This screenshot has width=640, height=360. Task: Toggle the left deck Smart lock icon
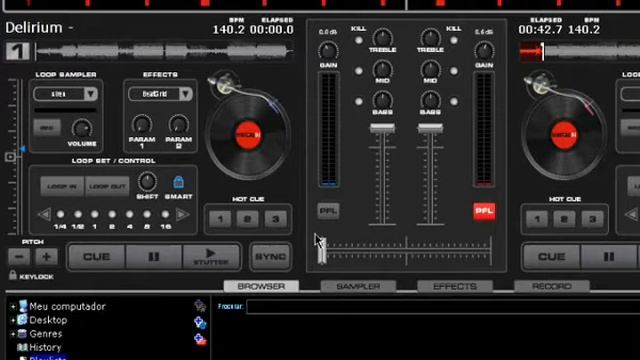[x=178, y=182]
